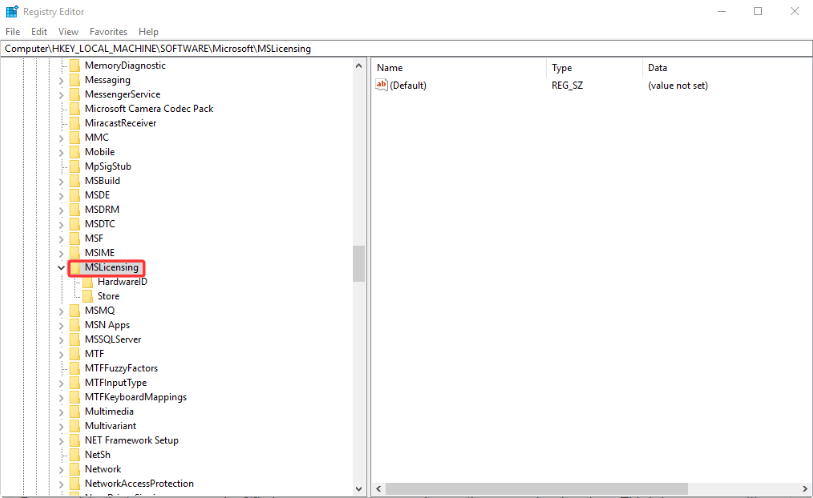Click the registry path address bar
This screenshot has height=498, width=813.
point(400,47)
